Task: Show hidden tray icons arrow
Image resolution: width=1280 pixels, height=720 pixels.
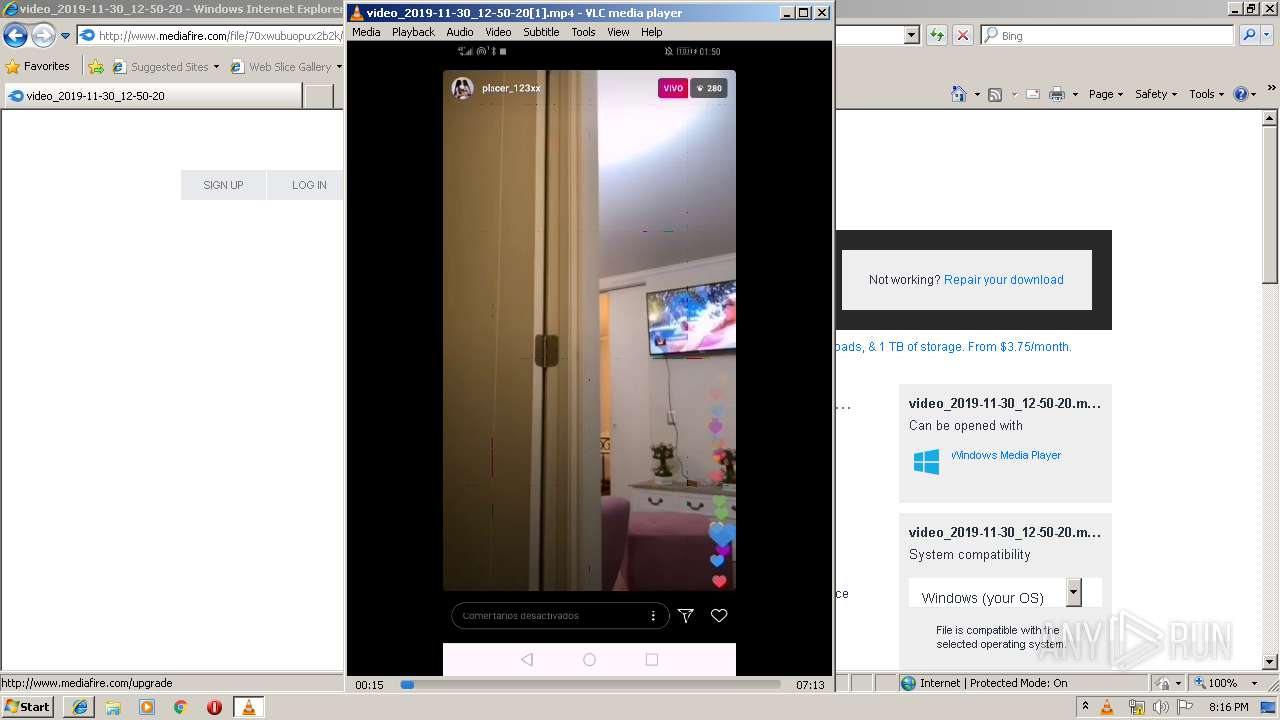Action: 1085,707
